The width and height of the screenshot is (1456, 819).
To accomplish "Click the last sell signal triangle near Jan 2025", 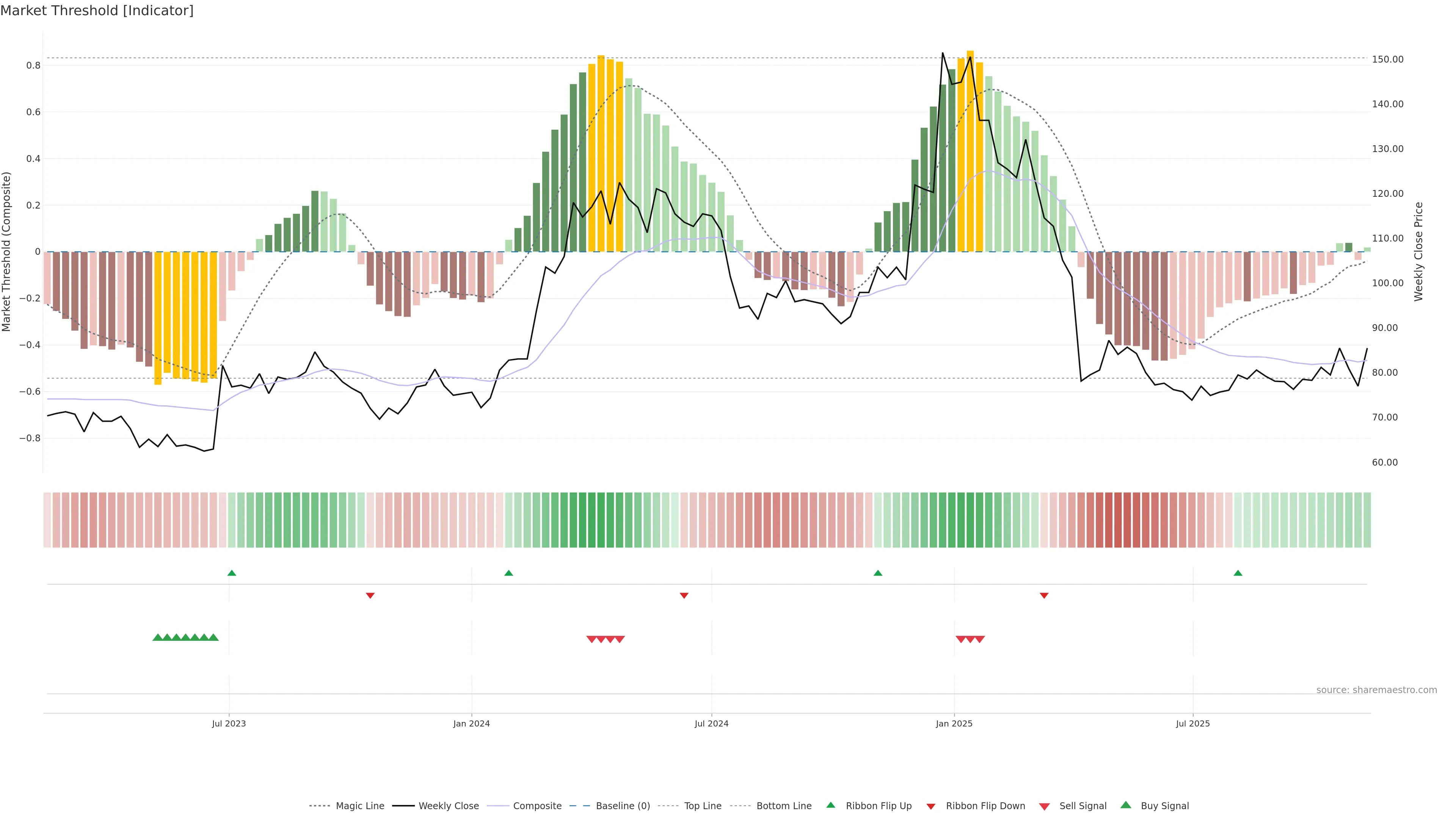I will 979,639.
